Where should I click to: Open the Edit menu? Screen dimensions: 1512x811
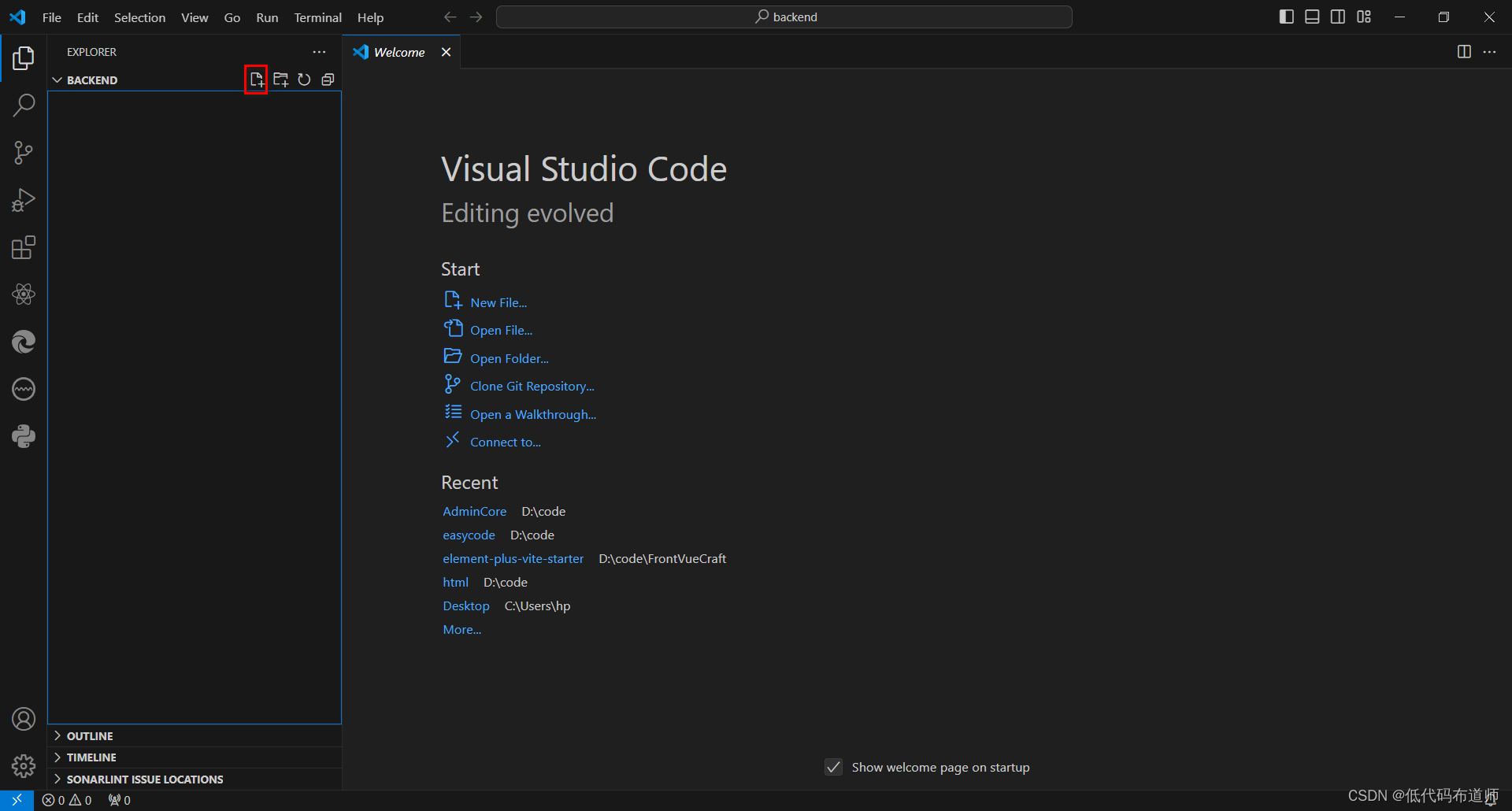coord(87,17)
